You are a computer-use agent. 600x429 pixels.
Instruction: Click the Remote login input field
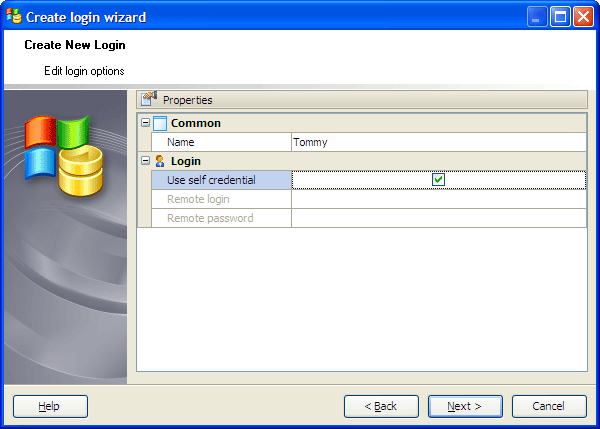pos(438,199)
